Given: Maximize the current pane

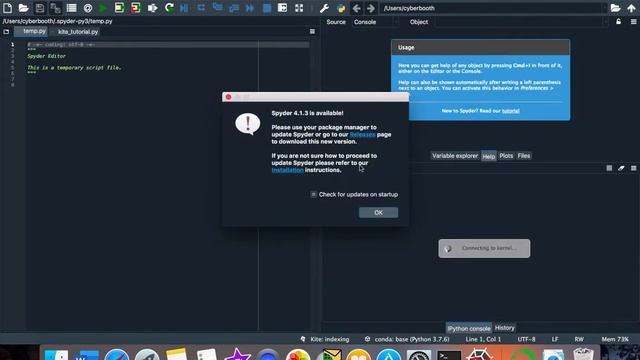Looking at the screenshot, I should point(282,8).
